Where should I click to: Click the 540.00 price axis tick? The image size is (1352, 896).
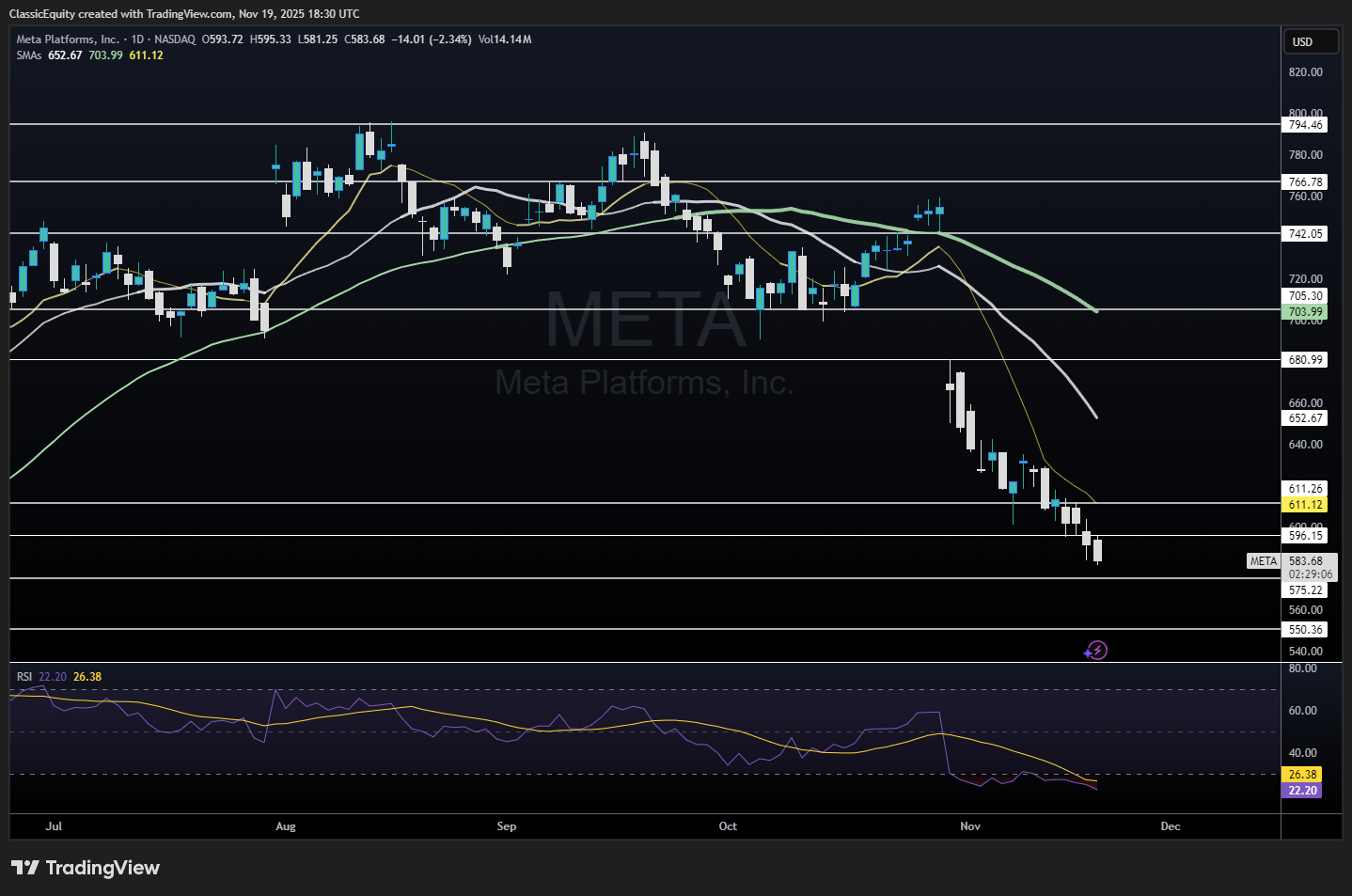tap(1305, 652)
